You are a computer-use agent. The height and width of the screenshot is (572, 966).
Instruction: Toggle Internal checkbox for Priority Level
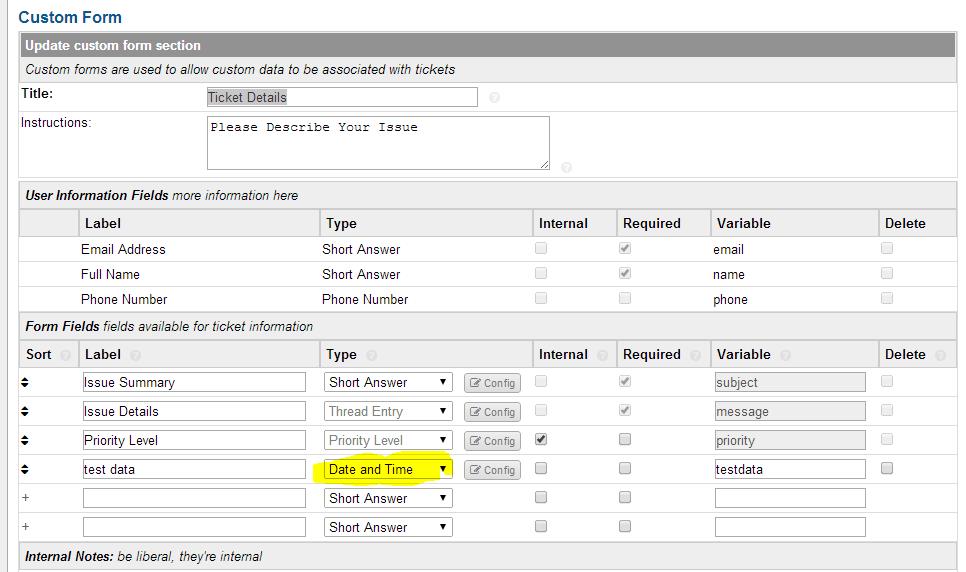541,439
